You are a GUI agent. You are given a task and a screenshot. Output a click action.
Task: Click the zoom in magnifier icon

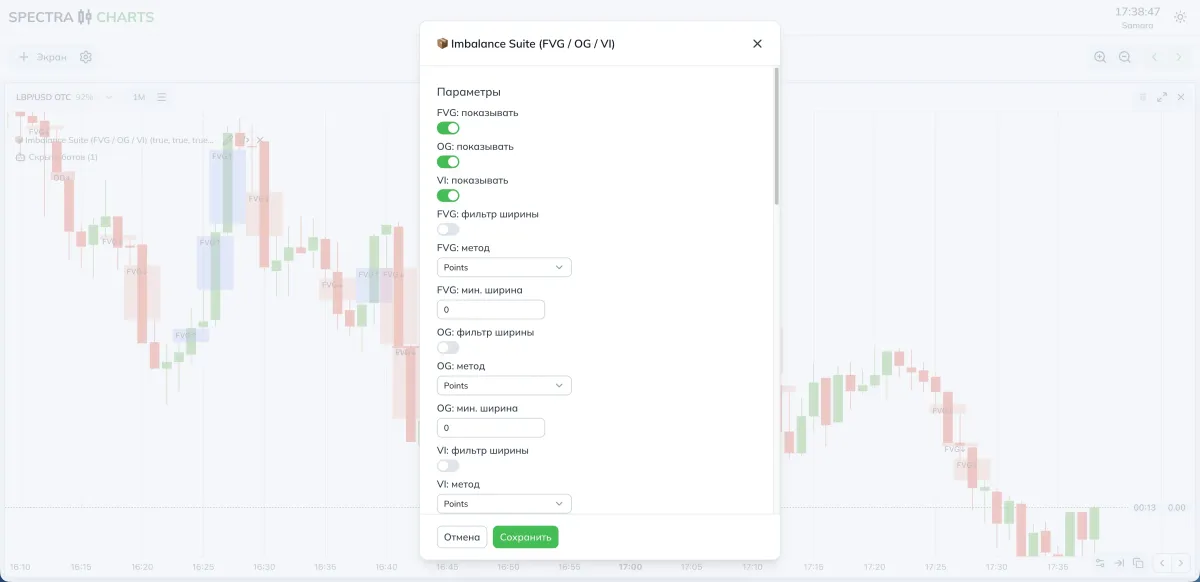(x=1100, y=56)
